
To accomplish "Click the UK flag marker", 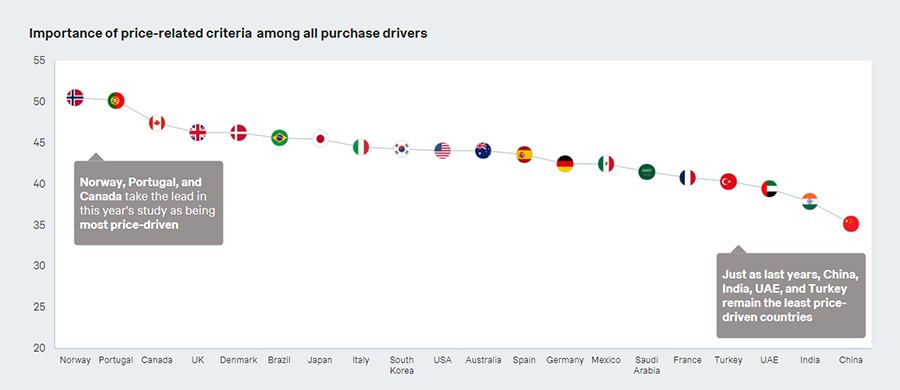I will tap(197, 133).
